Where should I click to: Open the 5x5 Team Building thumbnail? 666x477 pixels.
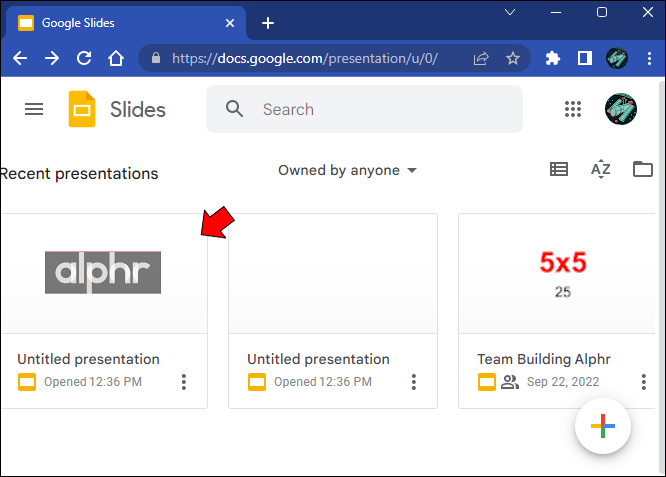(x=562, y=272)
